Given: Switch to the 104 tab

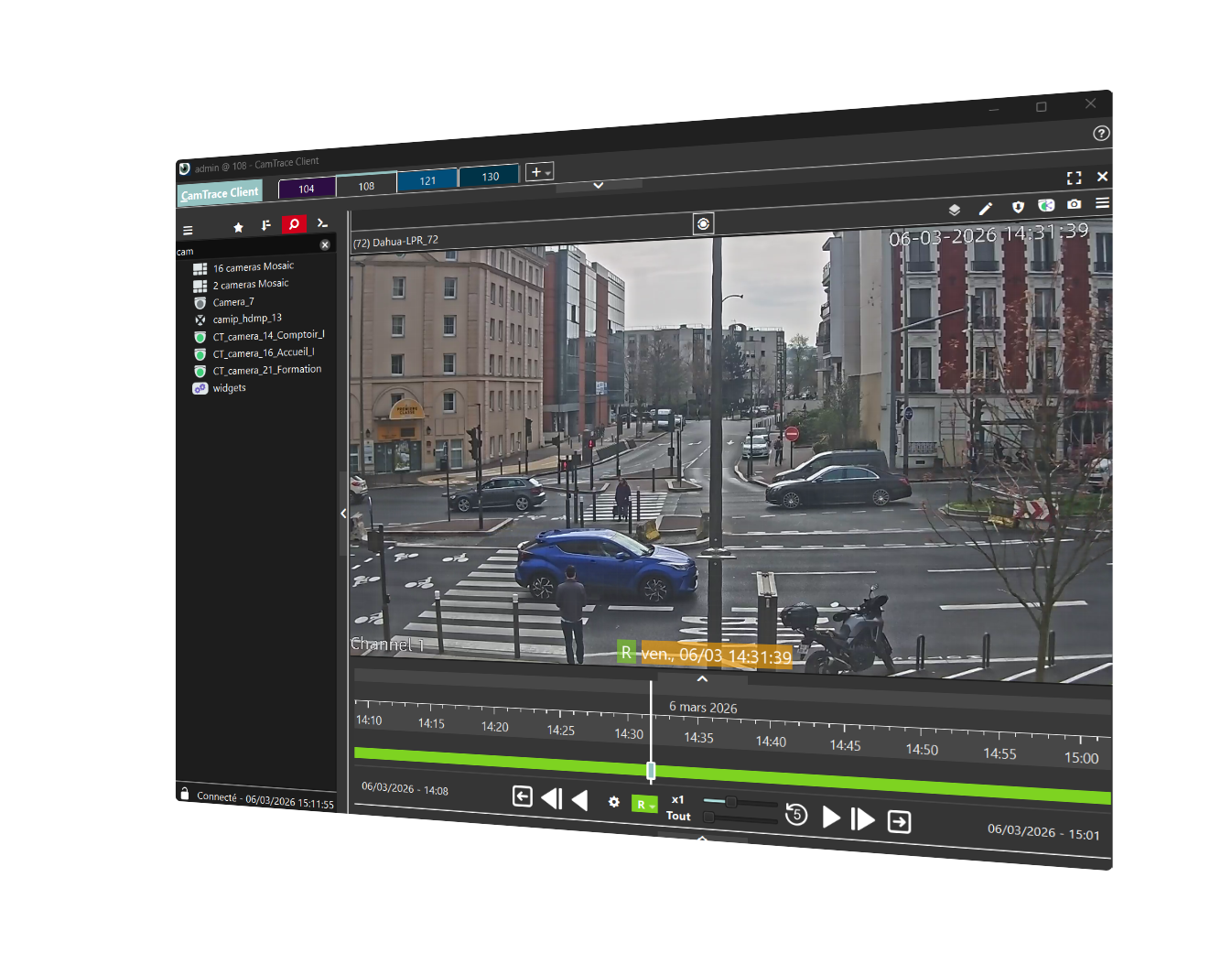Looking at the screenshot, I should coord(307,189).
